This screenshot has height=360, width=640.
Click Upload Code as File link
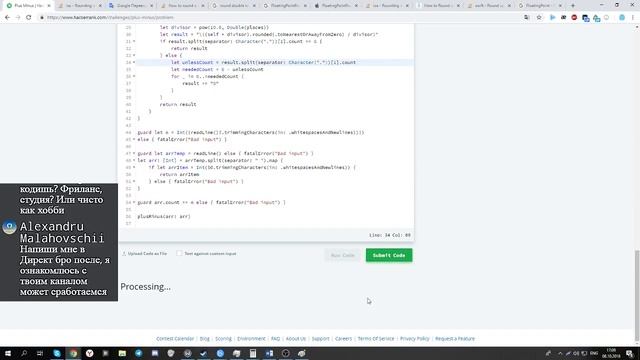click(147, 253)
